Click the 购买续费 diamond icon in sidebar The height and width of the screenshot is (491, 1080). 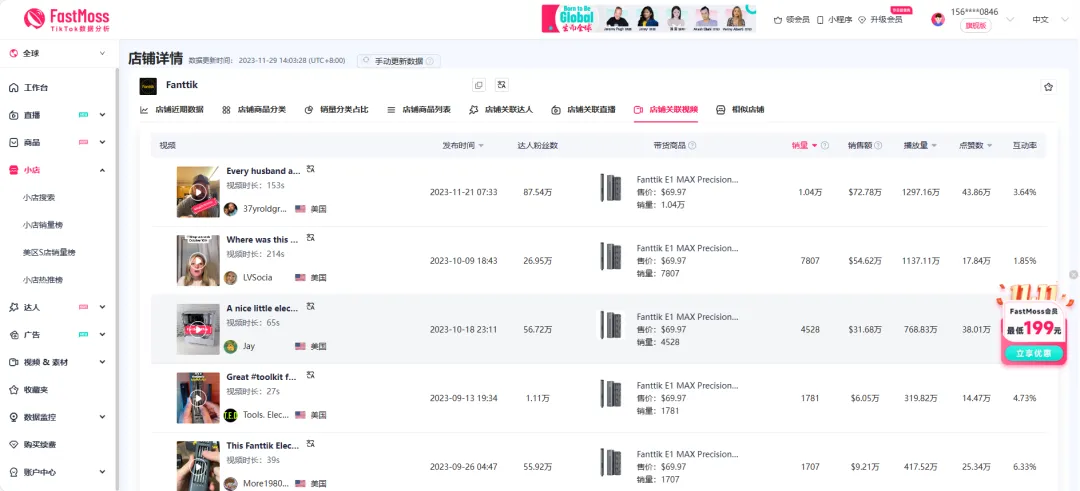[x=13, y=445]
